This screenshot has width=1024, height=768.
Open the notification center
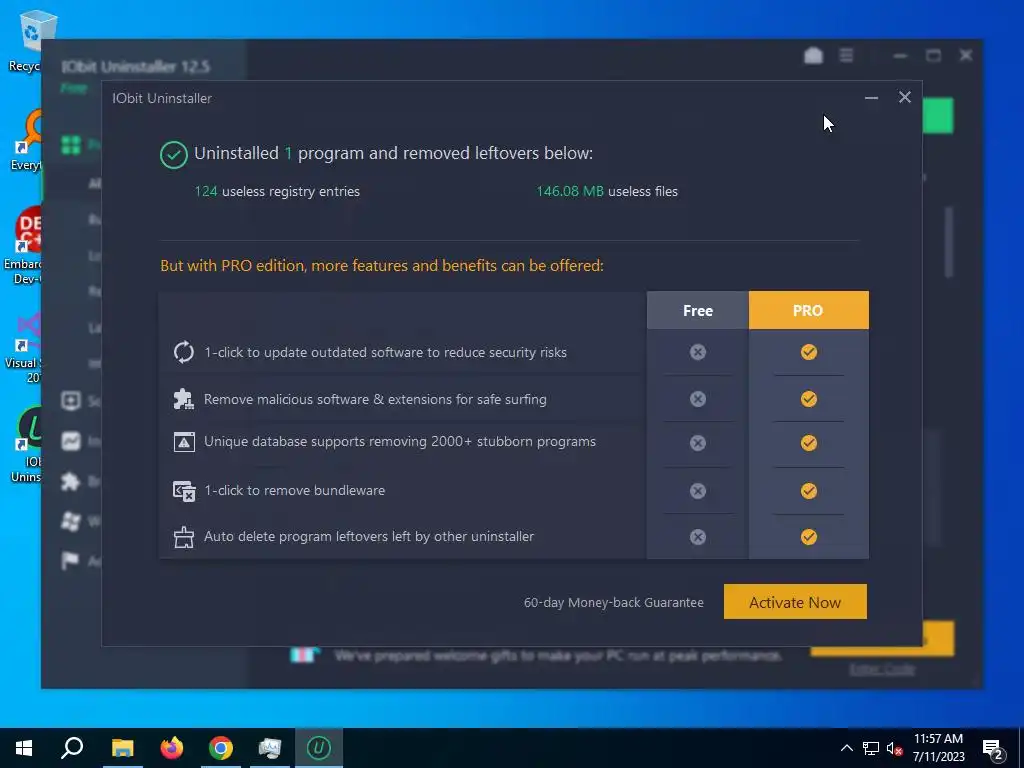point(993,749)
